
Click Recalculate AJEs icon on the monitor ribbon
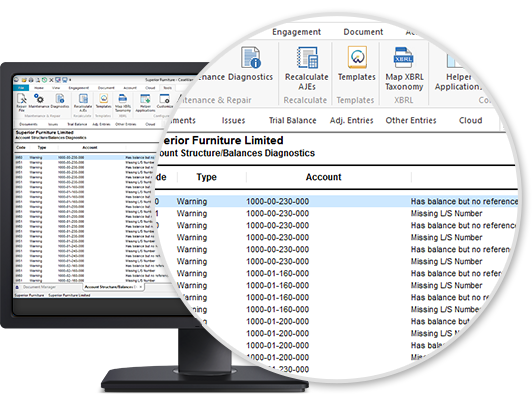83,98
